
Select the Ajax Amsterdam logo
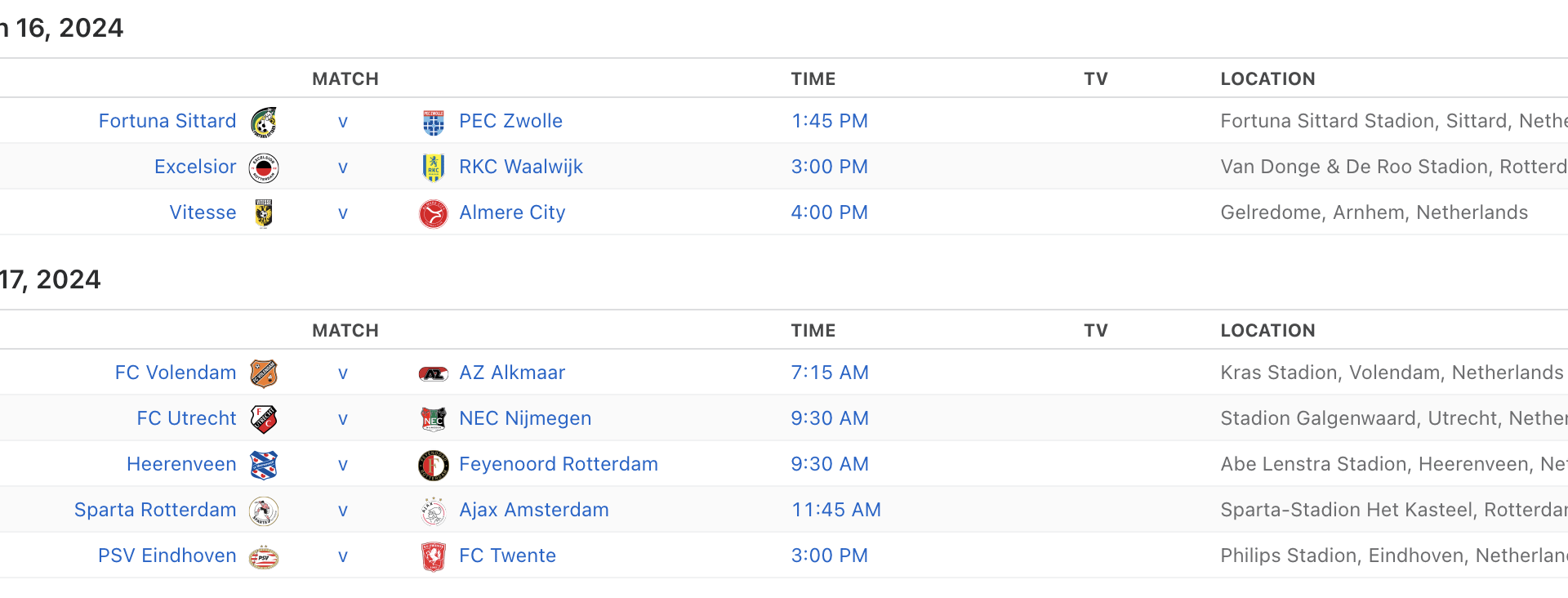point(434,511)
